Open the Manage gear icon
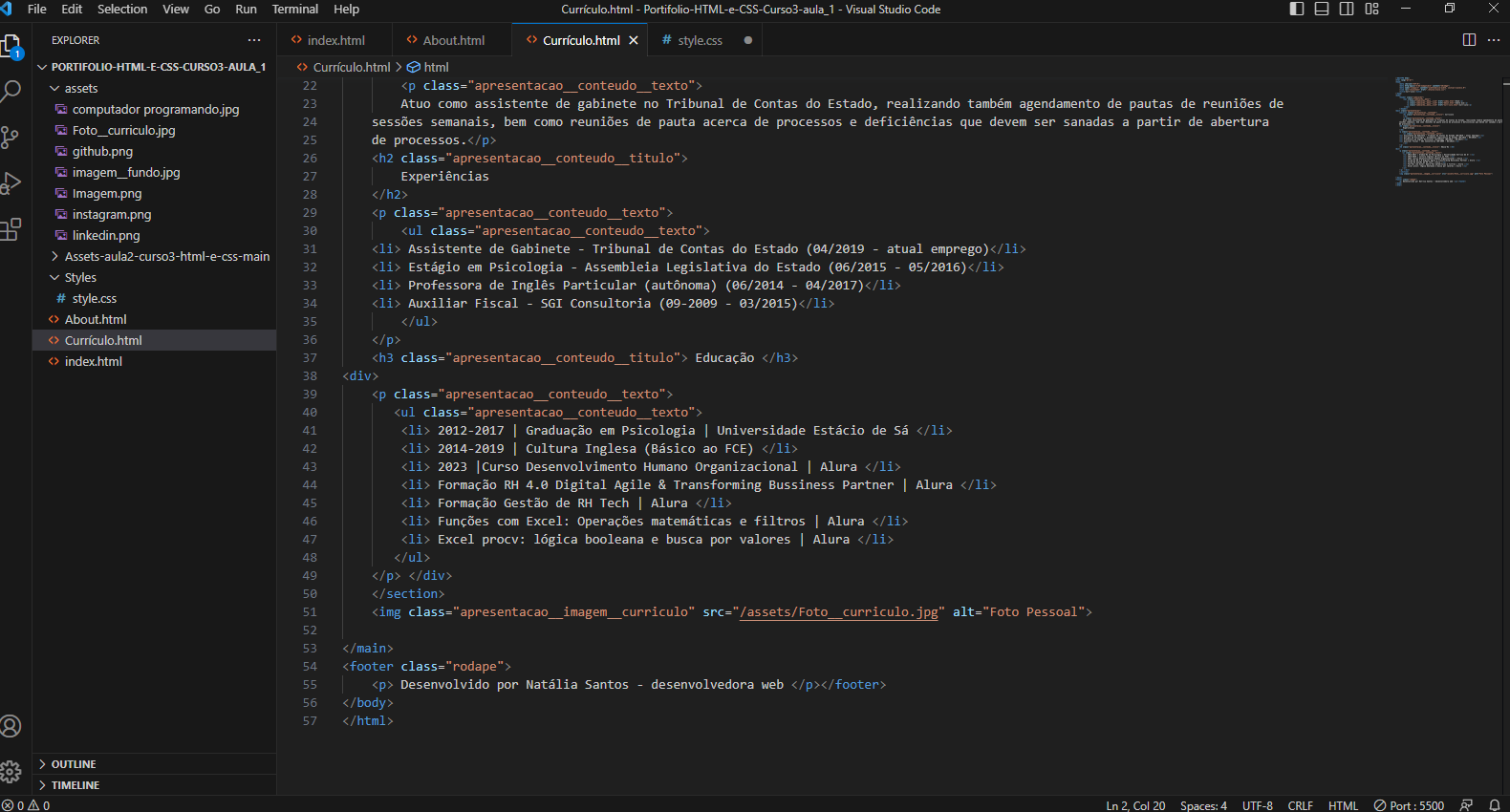The height and width of the screenshot is (812, 1510). tap(11, 772)
